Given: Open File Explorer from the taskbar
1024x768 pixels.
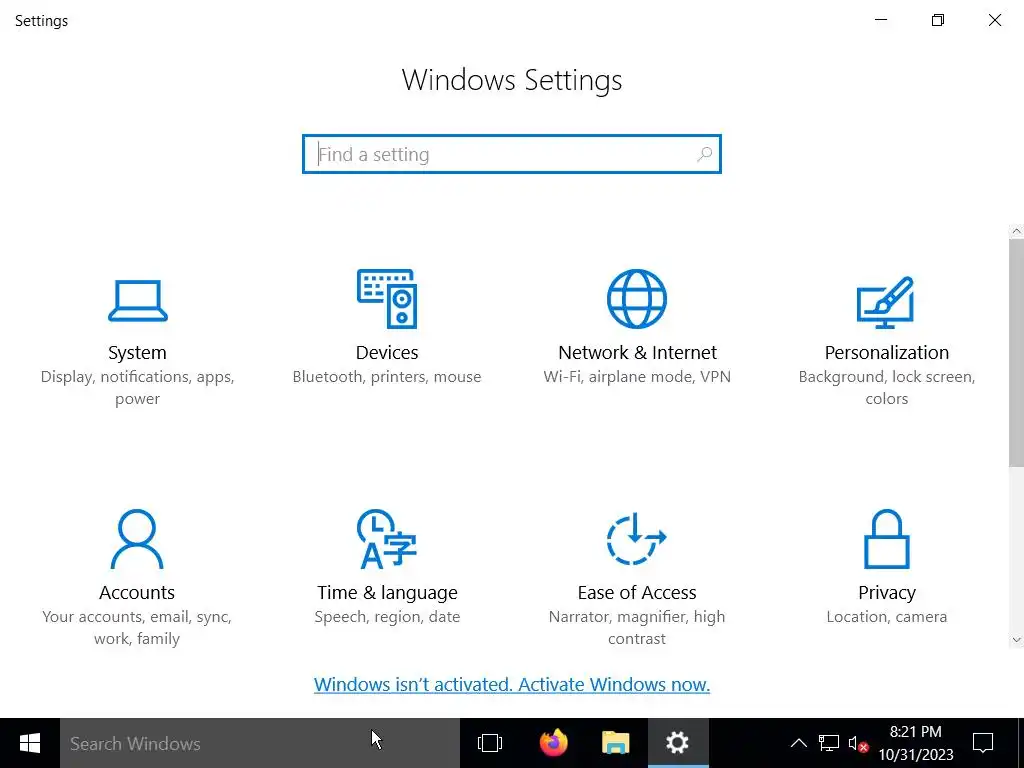Looking at the screenshot, I should 615,743.
